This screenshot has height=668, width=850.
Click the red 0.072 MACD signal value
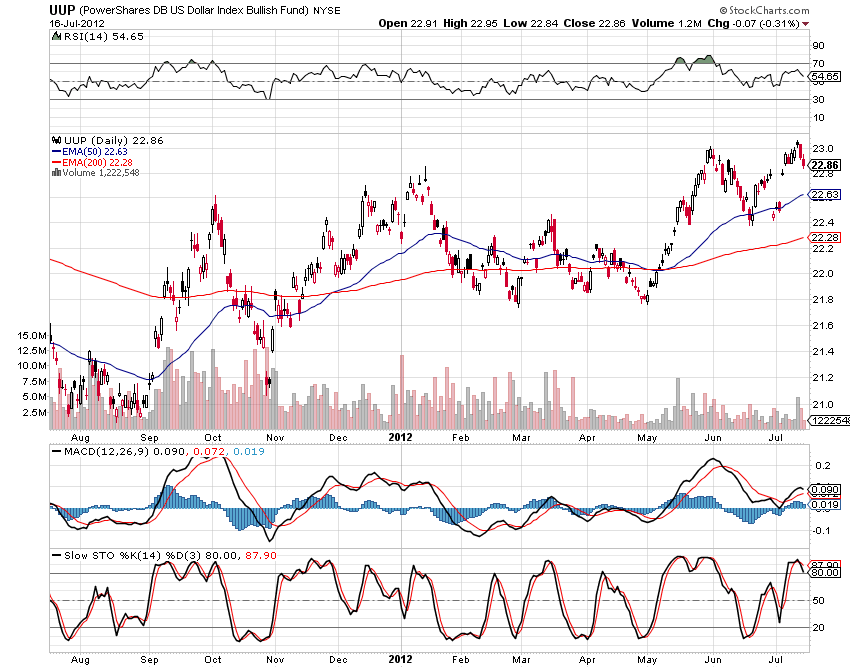(208, 451)
